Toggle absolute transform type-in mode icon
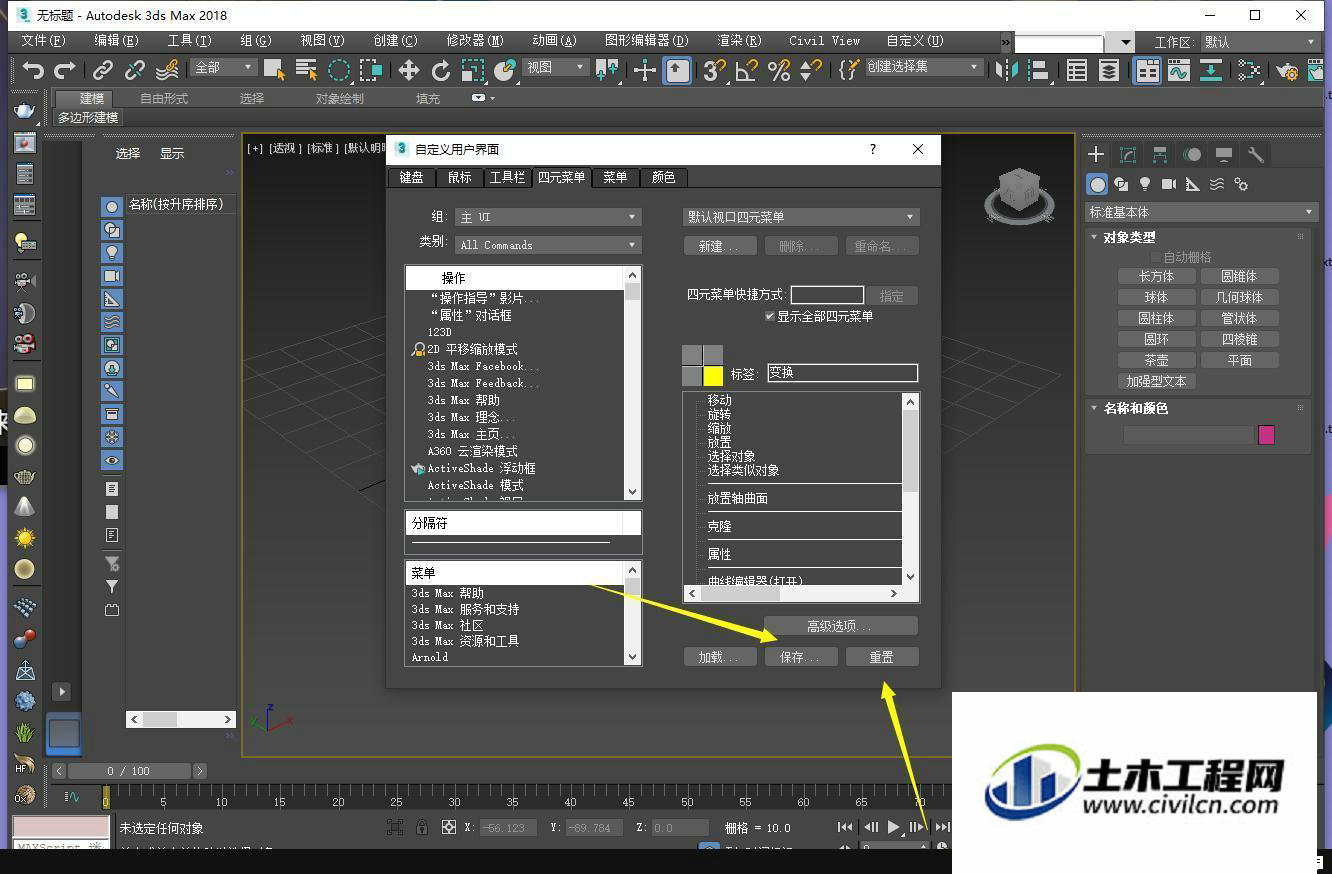The image size is (1332, 874). [449, 827]
